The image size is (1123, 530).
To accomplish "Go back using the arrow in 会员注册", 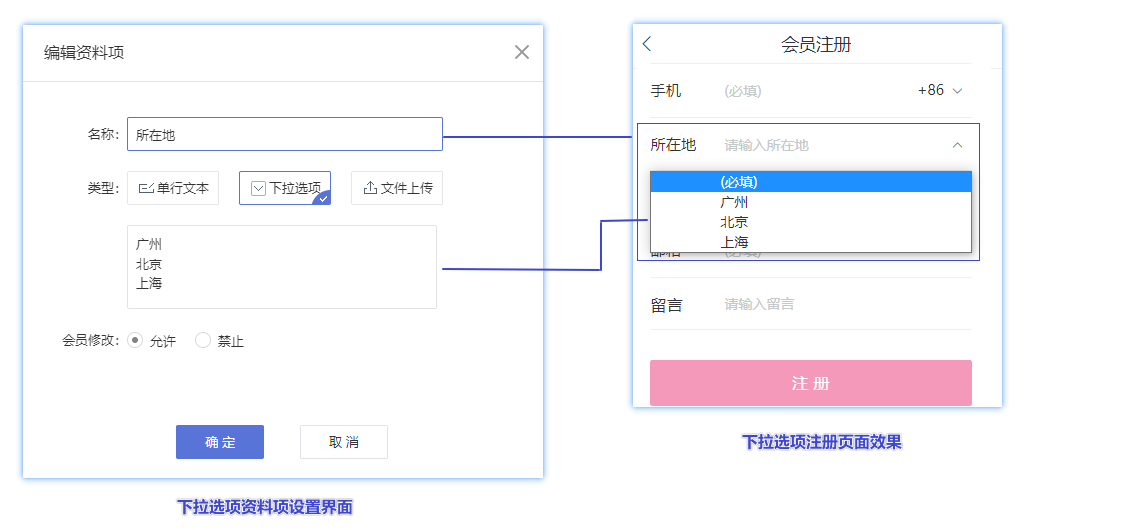I will pyautogui.click(x=647, y=44).
